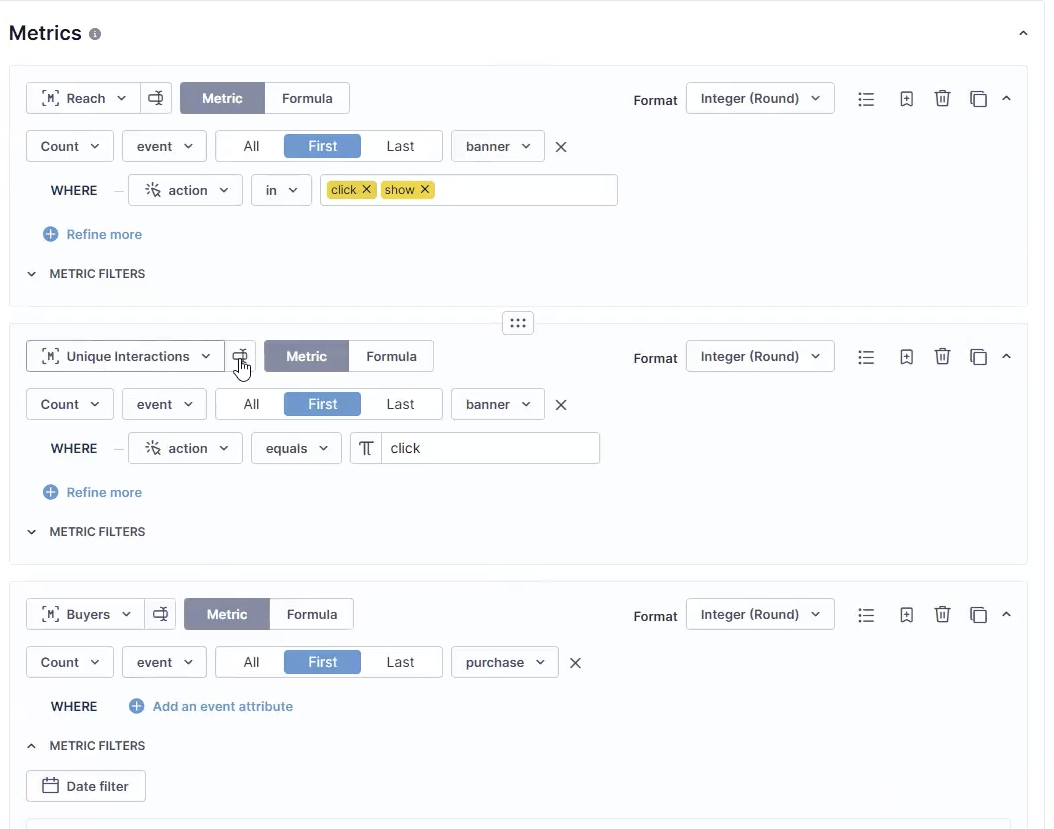Click the click value input field
The image size is (1054, 829).
[490, 448]
